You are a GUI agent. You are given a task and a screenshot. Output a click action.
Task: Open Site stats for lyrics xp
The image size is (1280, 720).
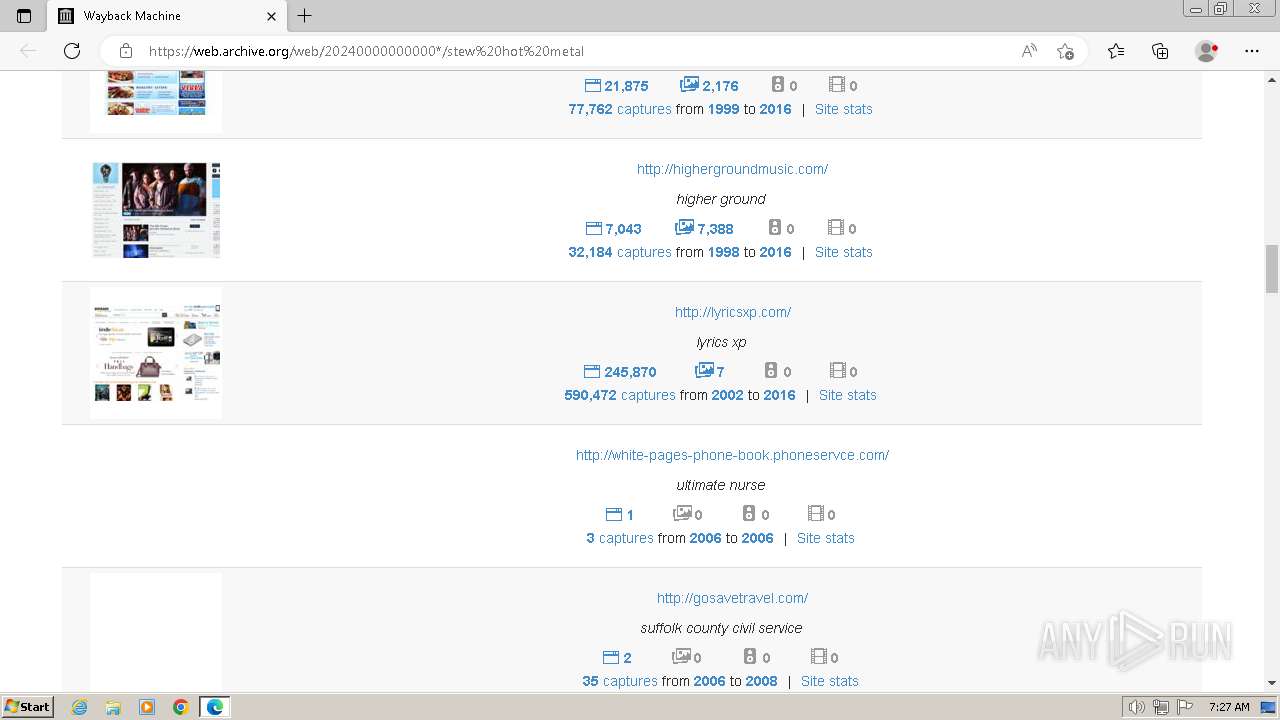pyautogui.click(x=847, y=395)
